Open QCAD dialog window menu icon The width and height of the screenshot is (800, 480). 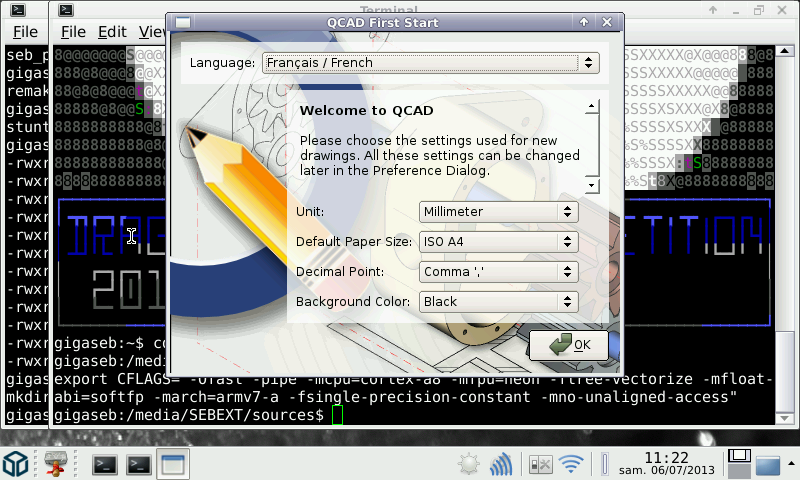183,22
